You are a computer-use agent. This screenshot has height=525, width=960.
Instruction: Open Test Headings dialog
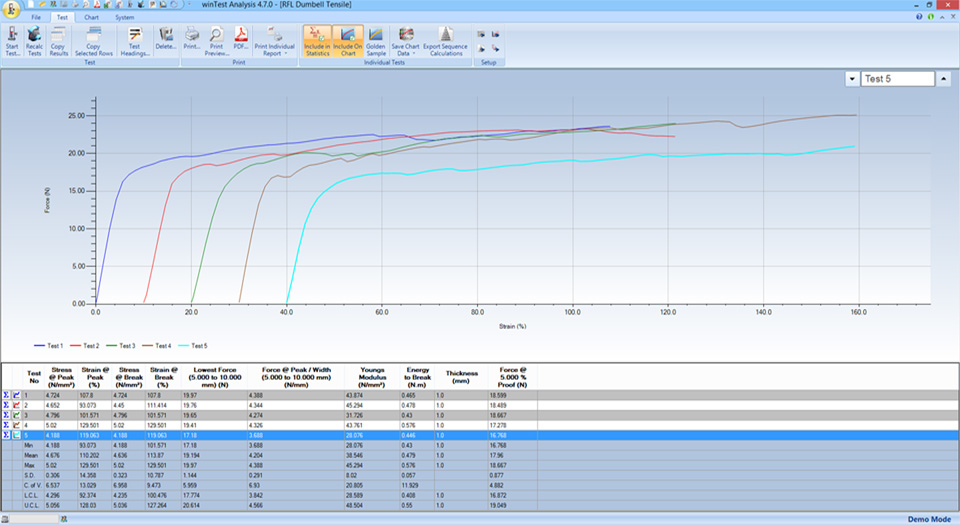pyautogui.click(x=135, y=41)
